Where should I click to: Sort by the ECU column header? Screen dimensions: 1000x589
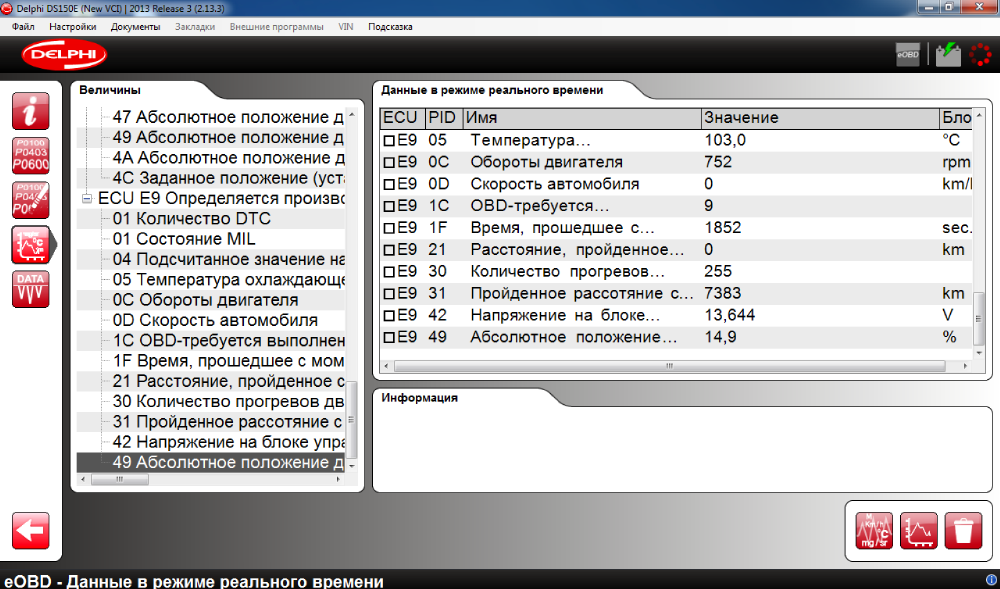[402, 118]
